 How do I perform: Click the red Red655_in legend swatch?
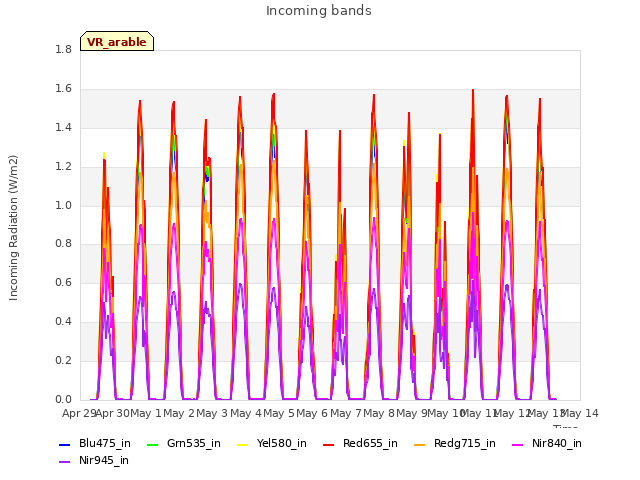(329, 444)
